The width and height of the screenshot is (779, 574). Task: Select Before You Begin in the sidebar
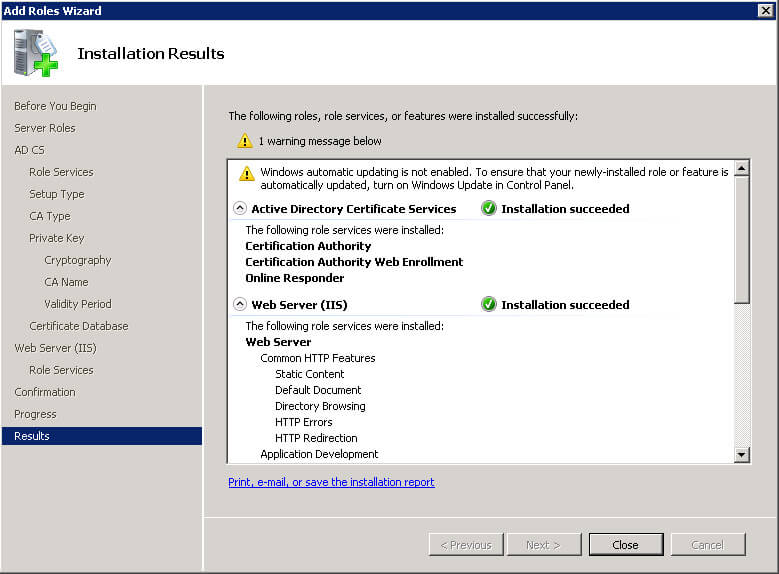coord(55,106)
